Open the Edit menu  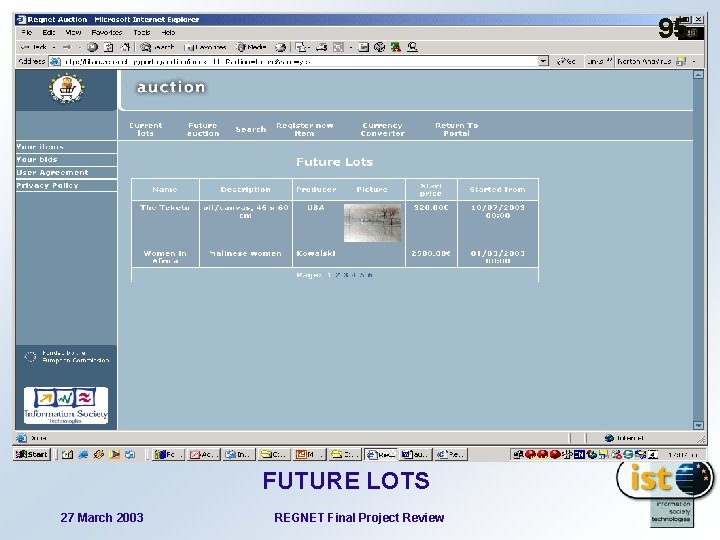pyautogui.click(x=48, y=33)
